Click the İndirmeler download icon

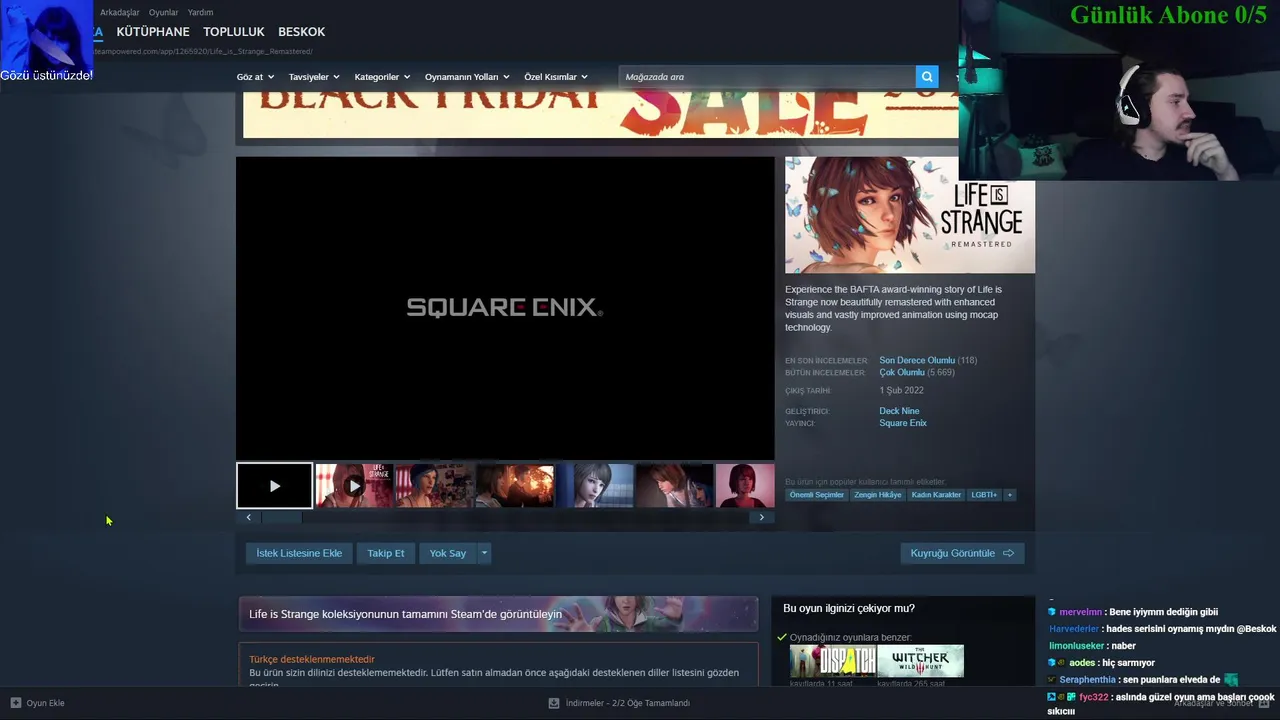(x=554, y=703)
